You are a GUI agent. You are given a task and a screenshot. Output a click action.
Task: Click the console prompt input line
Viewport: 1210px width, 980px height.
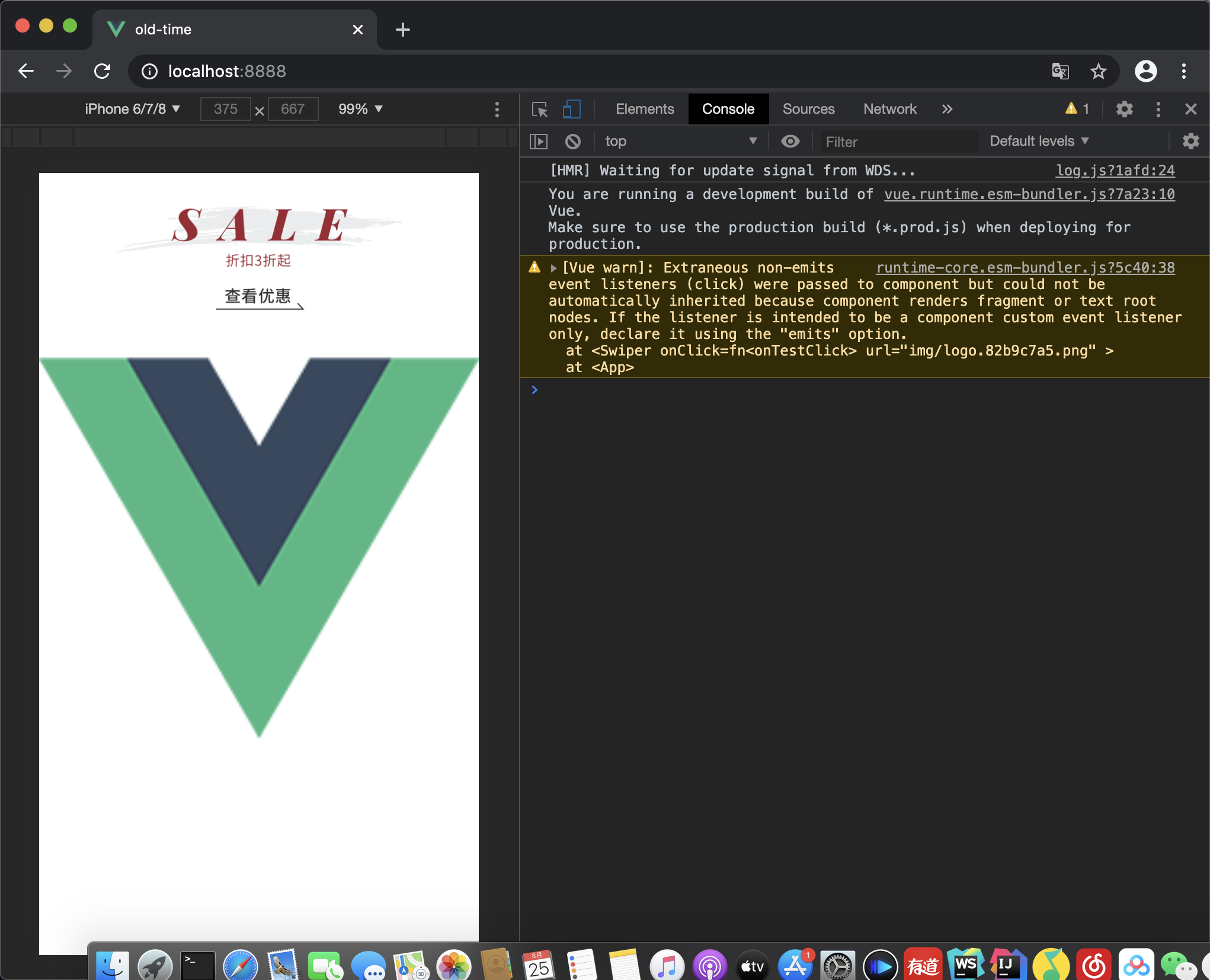865,390
